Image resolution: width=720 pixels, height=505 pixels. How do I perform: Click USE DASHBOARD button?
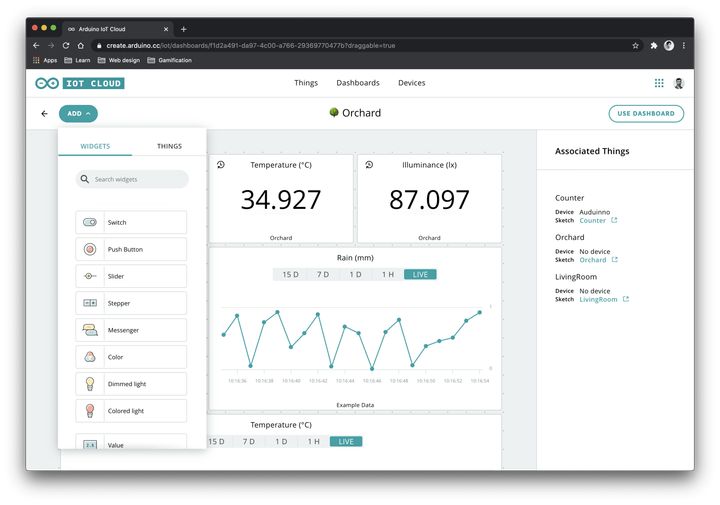tap(646, 114)
